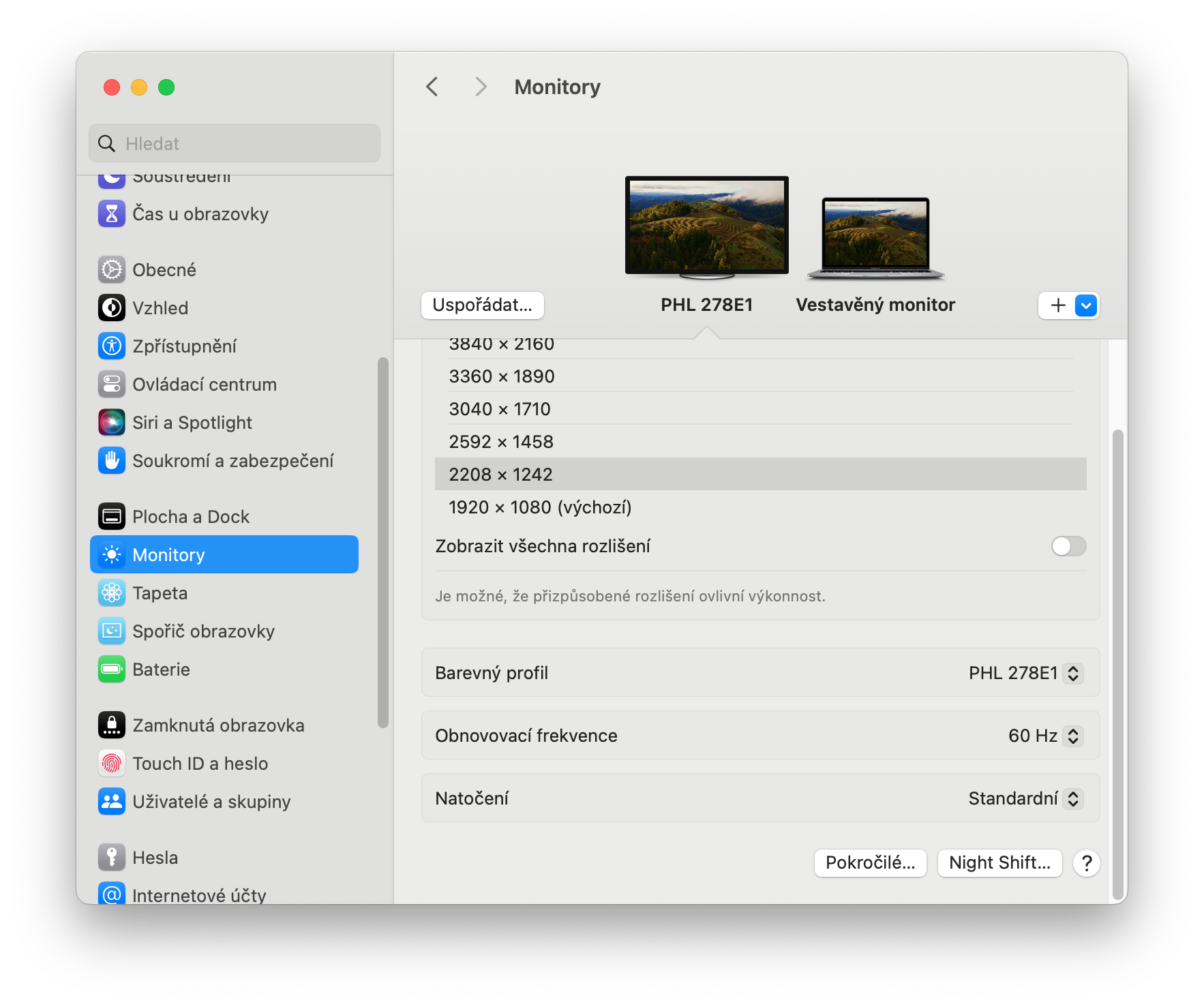Open Touch ID a heslo fingerprint icon
Screen dimensions: 1204x1005
click(112, 764)
